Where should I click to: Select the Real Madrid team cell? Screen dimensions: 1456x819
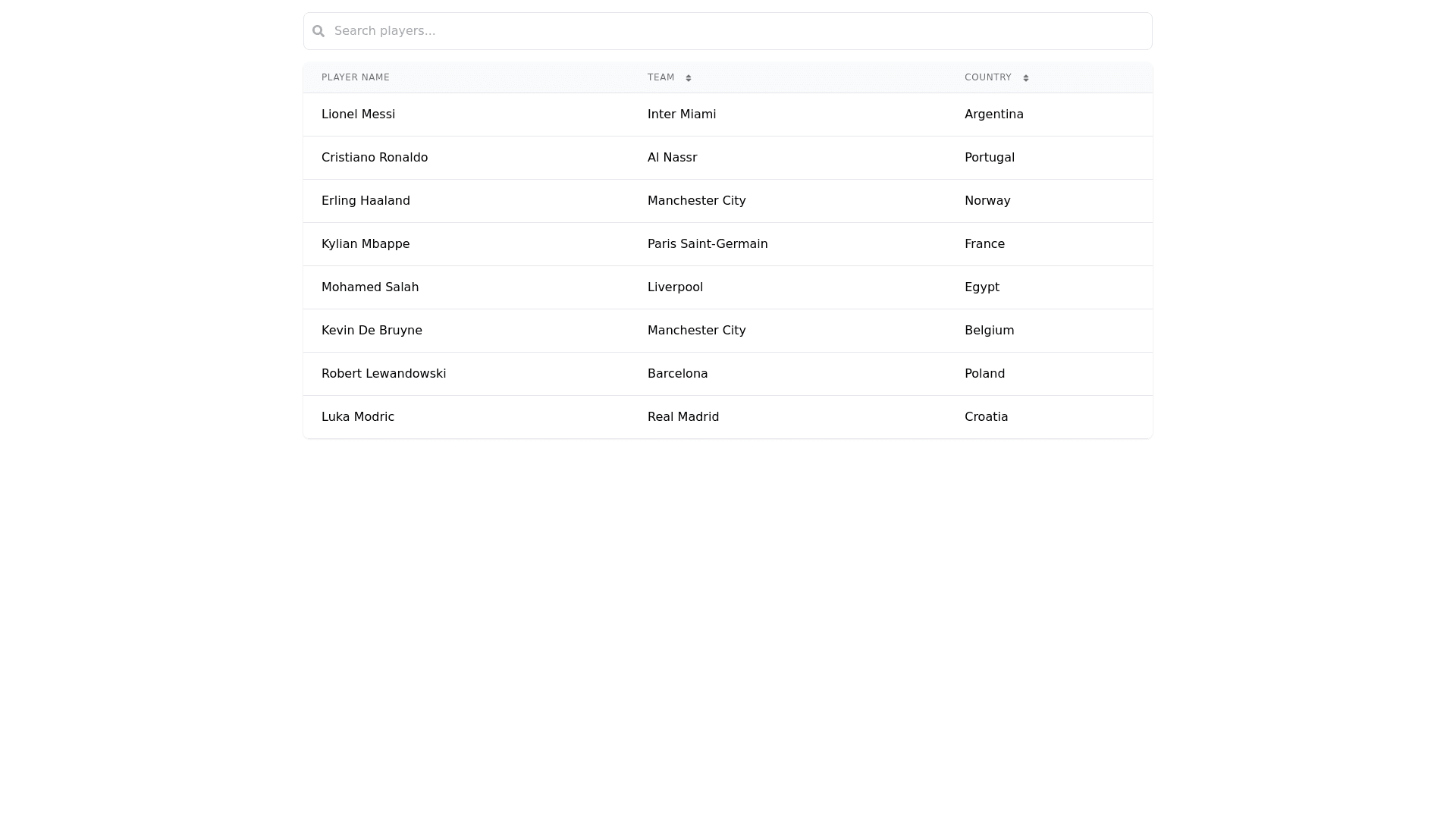click(x=683, y=417)
